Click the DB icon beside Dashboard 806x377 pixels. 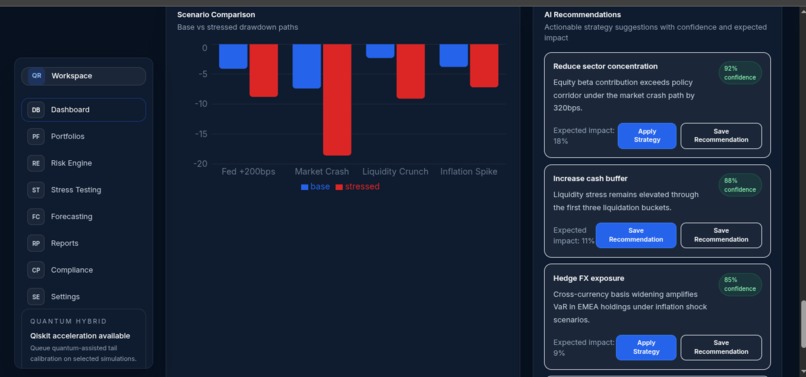pos(36,110)
